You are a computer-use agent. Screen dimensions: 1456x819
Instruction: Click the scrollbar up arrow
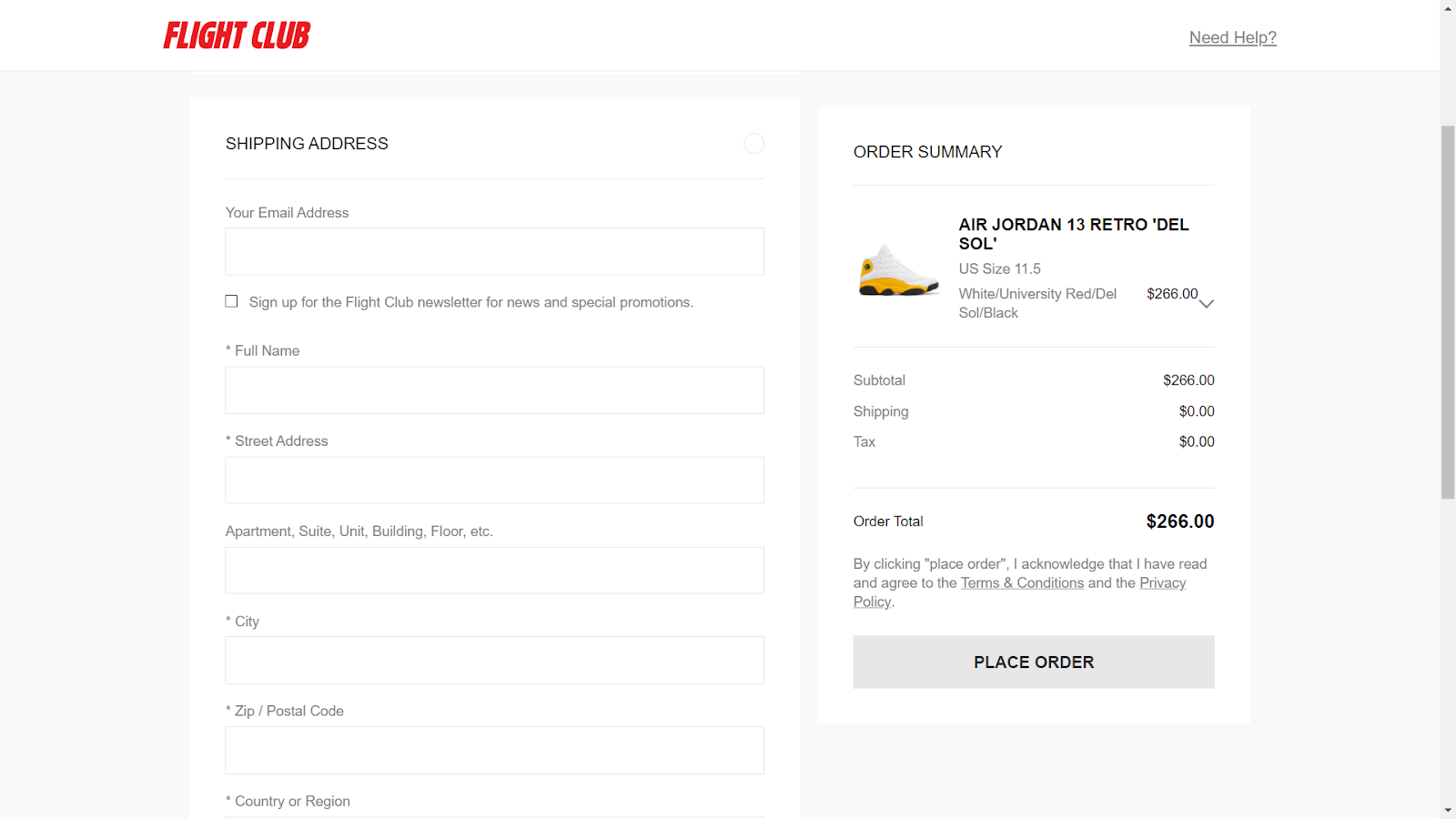point(1448,8)
